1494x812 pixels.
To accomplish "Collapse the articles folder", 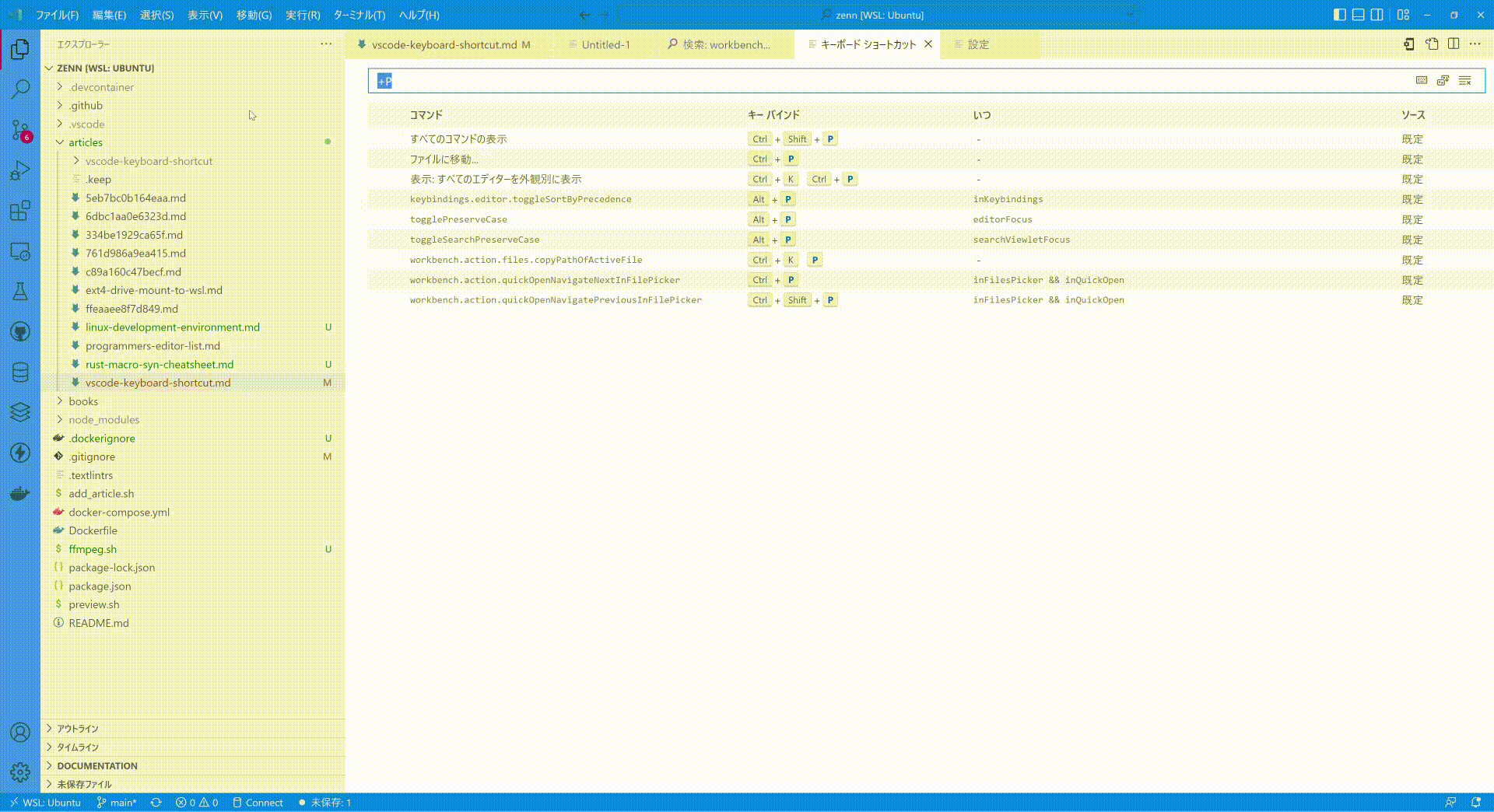I will (193, 142).
